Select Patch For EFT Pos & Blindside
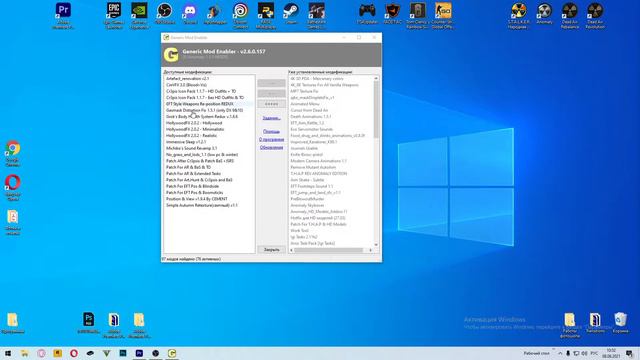Screen dimensions: 640x360 pyautogui.click(x=192, y=186)
